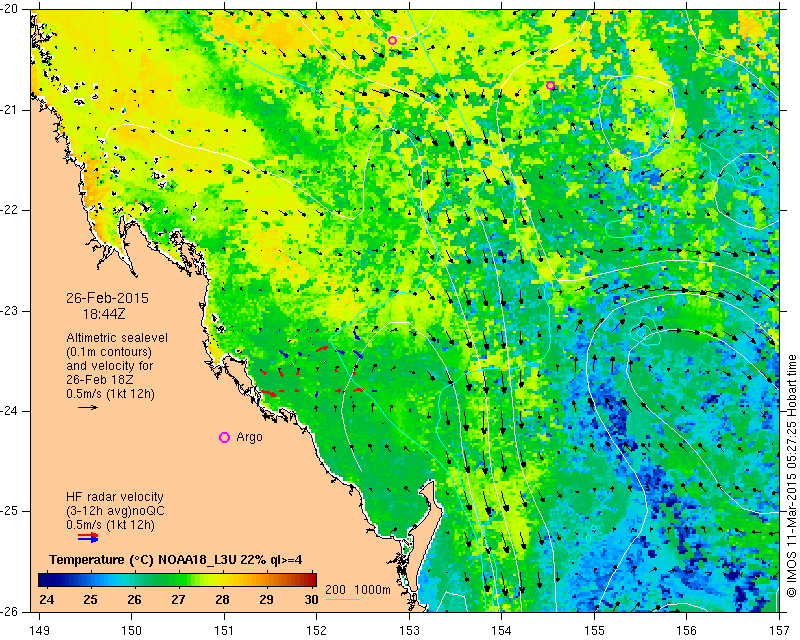This screenshot has height=640, width=800.
Task: Click the black altimetric velocity reference arrow
Action: [x=88, y=407]
